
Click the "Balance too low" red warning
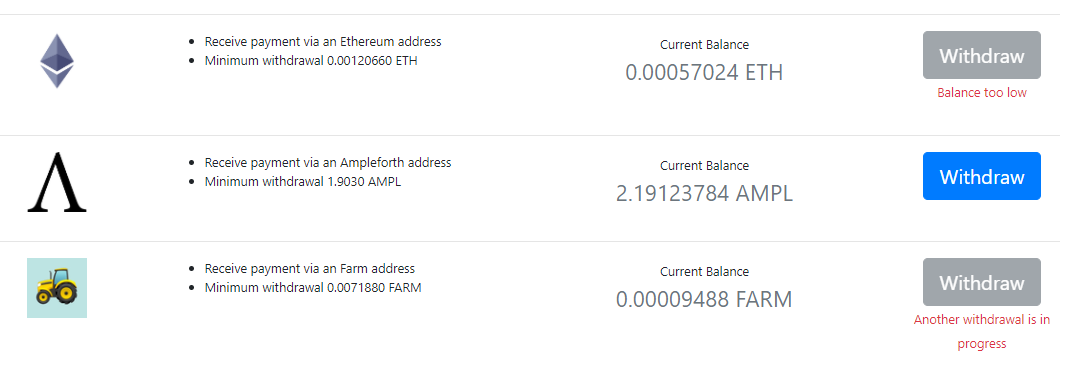click(x=982, y=92)
